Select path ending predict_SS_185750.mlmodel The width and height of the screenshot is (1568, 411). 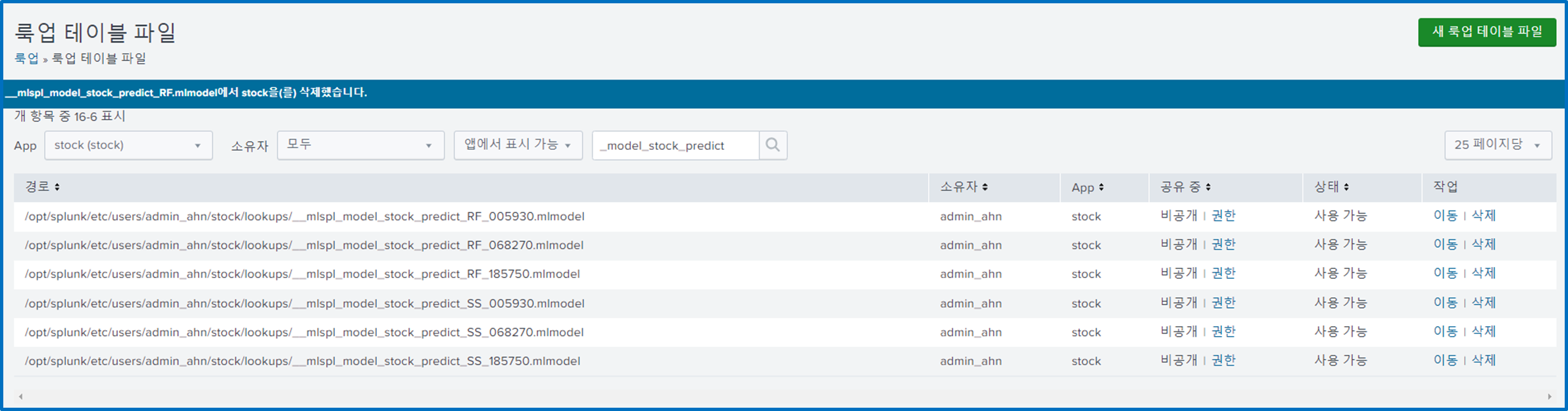point(303,362)
